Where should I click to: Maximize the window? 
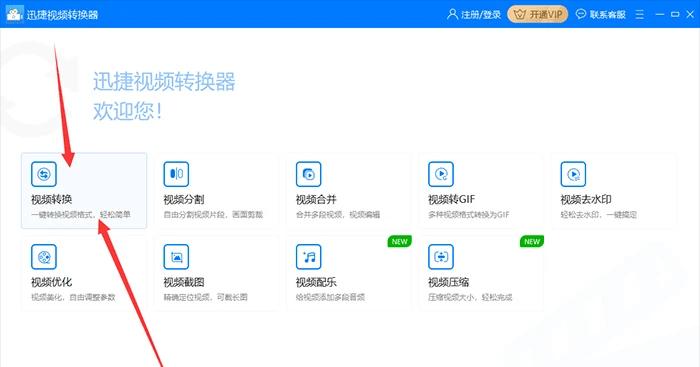(x=675, y=14)
